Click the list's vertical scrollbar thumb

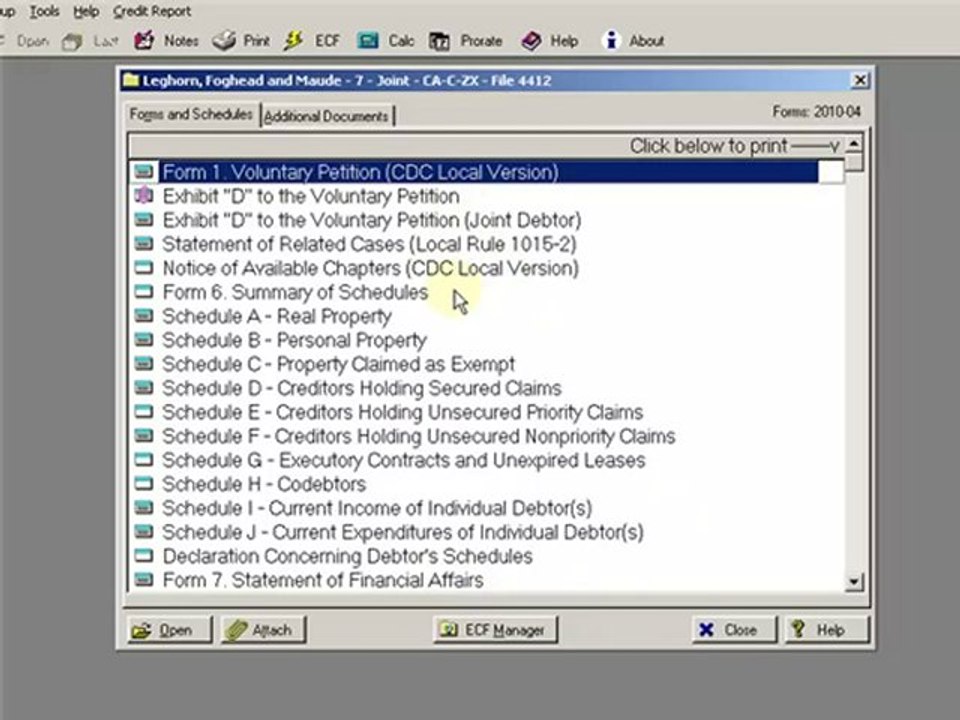pyautogui.click(x=853, y=162)
